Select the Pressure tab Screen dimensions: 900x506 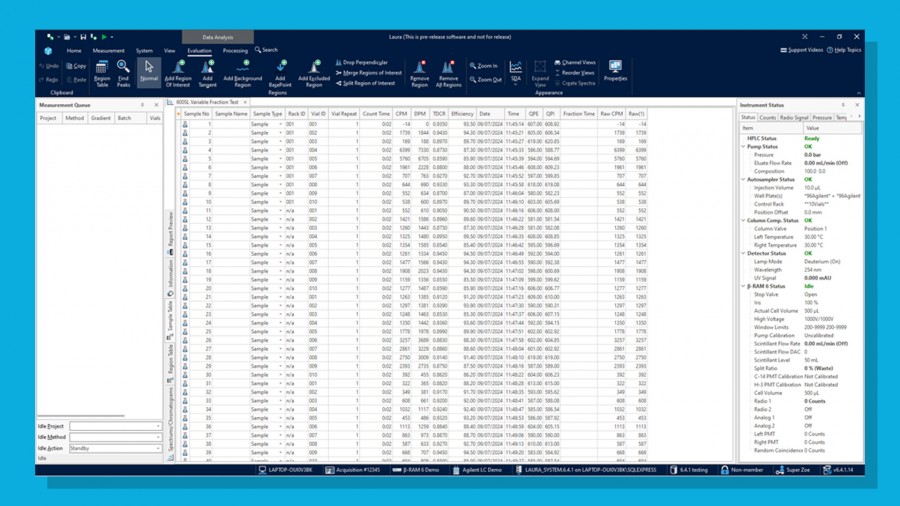(x=821, y=118)
